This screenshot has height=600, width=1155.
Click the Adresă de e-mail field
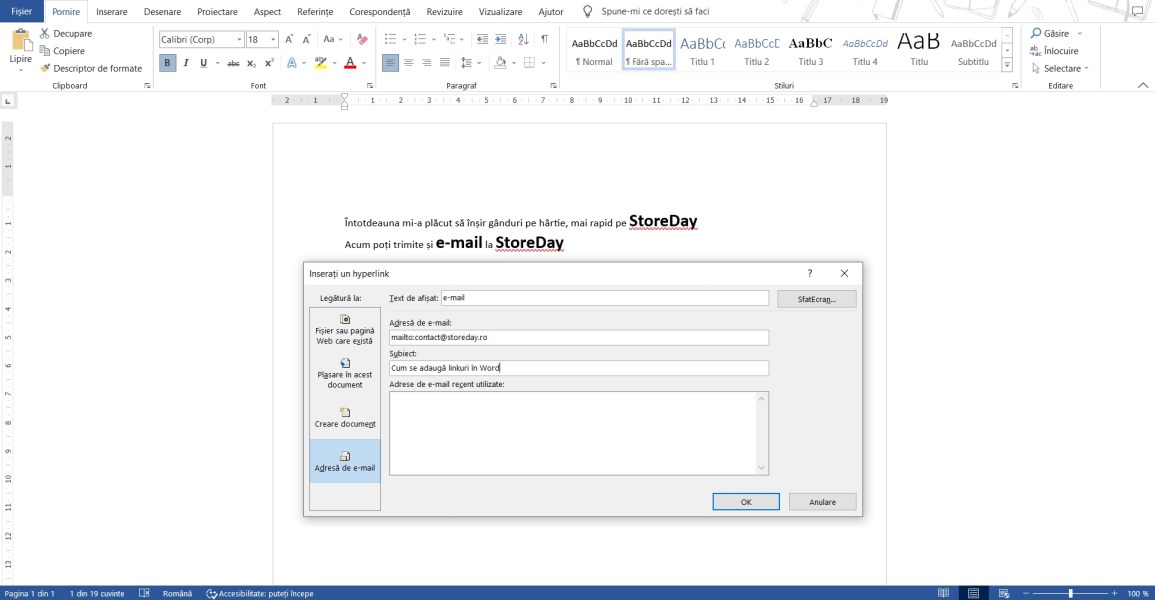pyautogui.click(x=578, y=337)
